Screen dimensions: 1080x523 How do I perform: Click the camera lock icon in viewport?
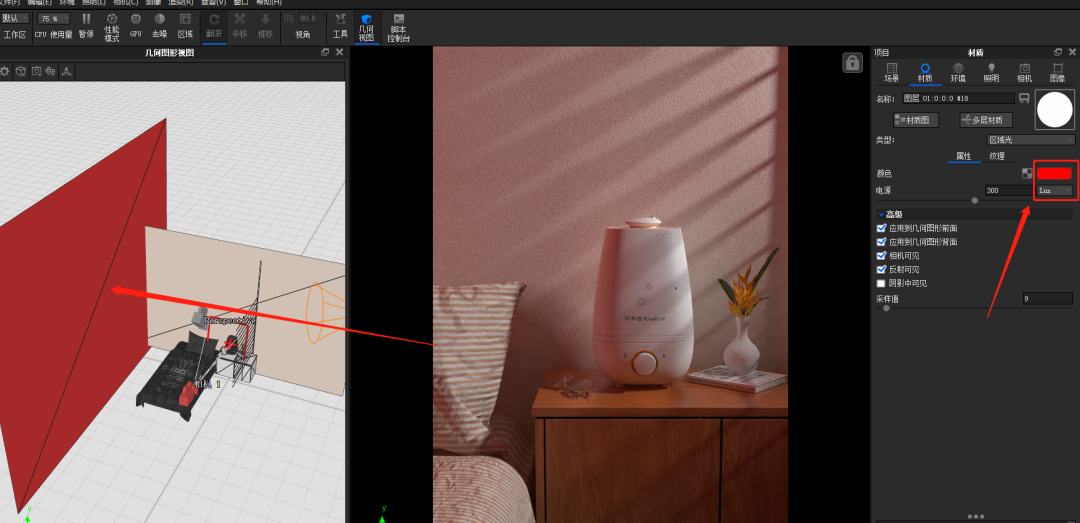[x=852, y=63]
